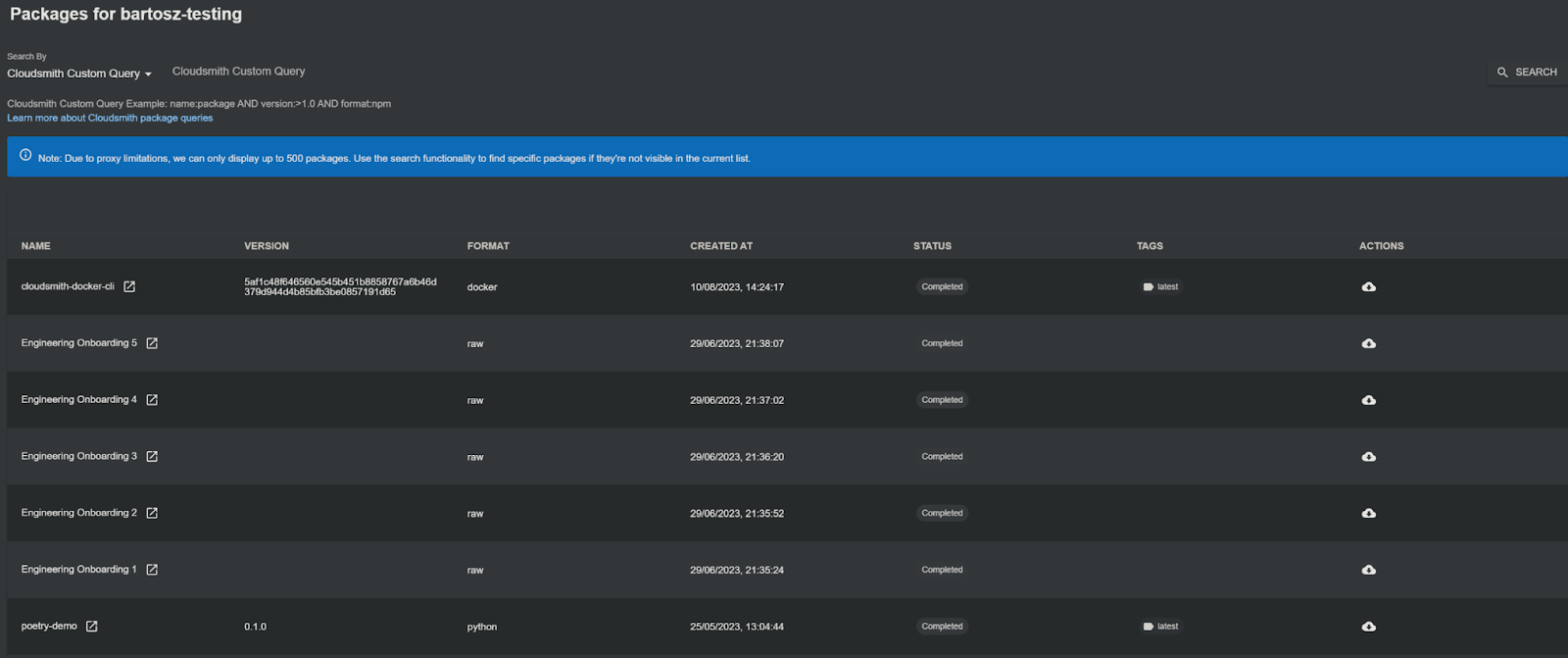
Task: Click the STATUS column header
Action: (x=932, y=246)
